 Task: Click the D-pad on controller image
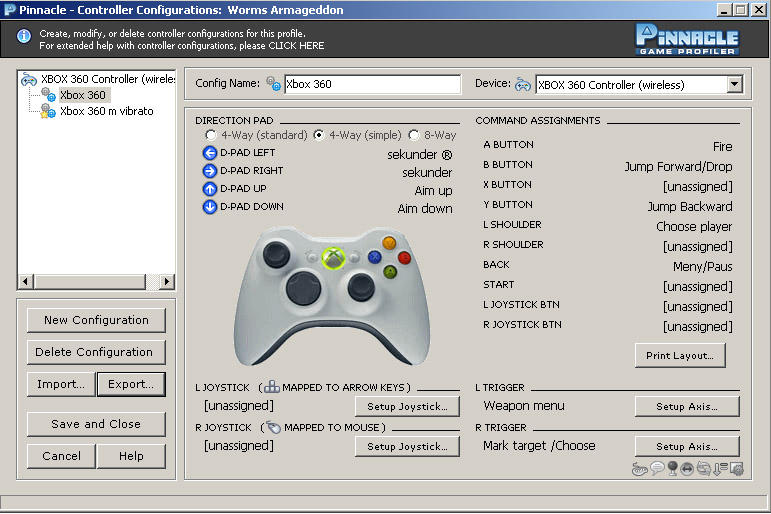click(303, 288)
